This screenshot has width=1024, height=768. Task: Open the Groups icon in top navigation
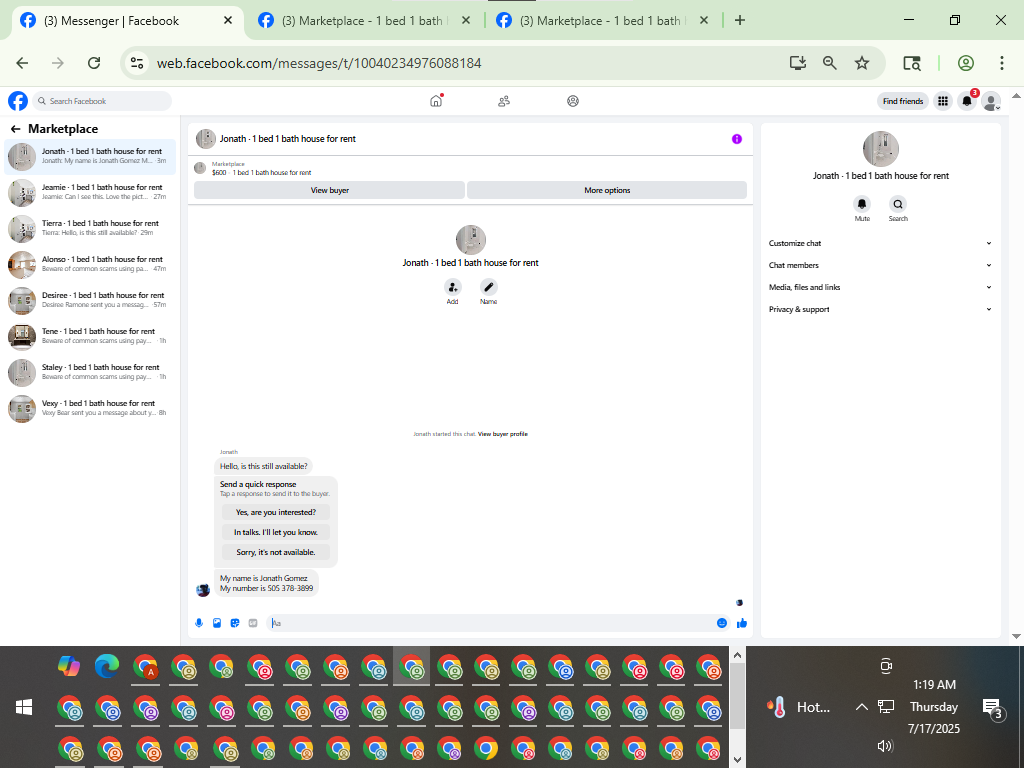[x=573, y=101]
